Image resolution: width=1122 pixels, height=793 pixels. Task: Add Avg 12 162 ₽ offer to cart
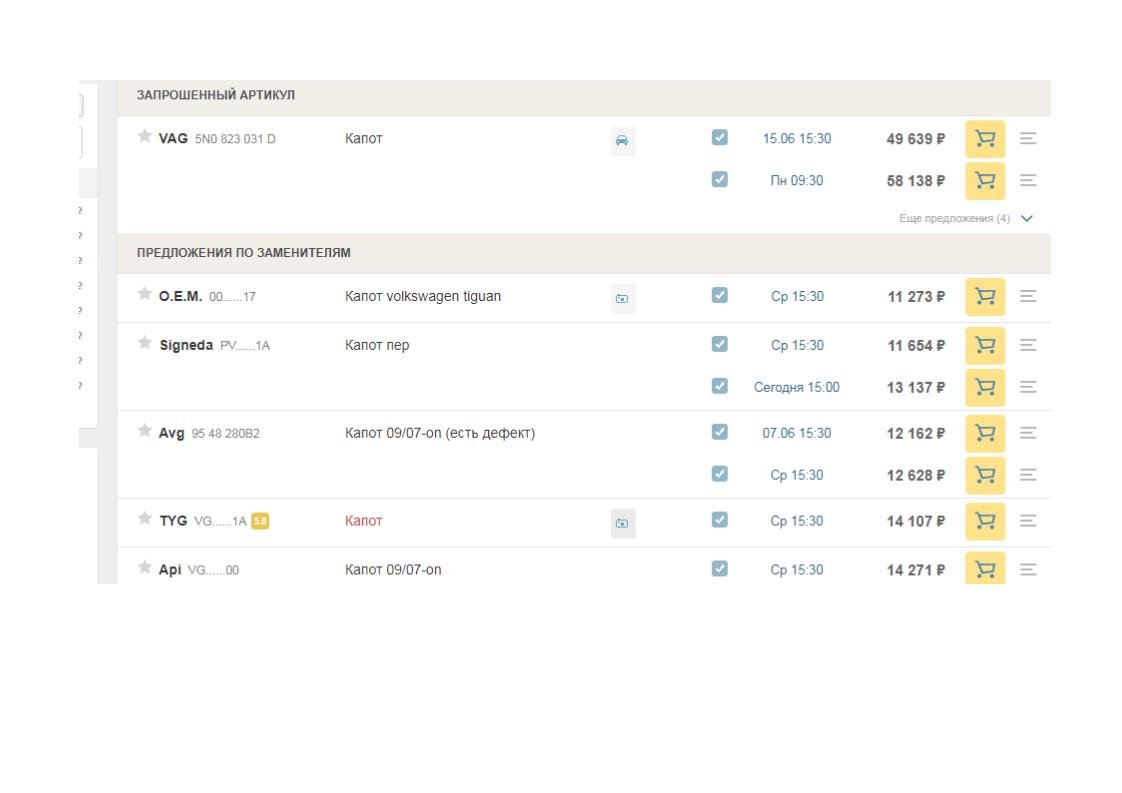[x=985, y=433]
